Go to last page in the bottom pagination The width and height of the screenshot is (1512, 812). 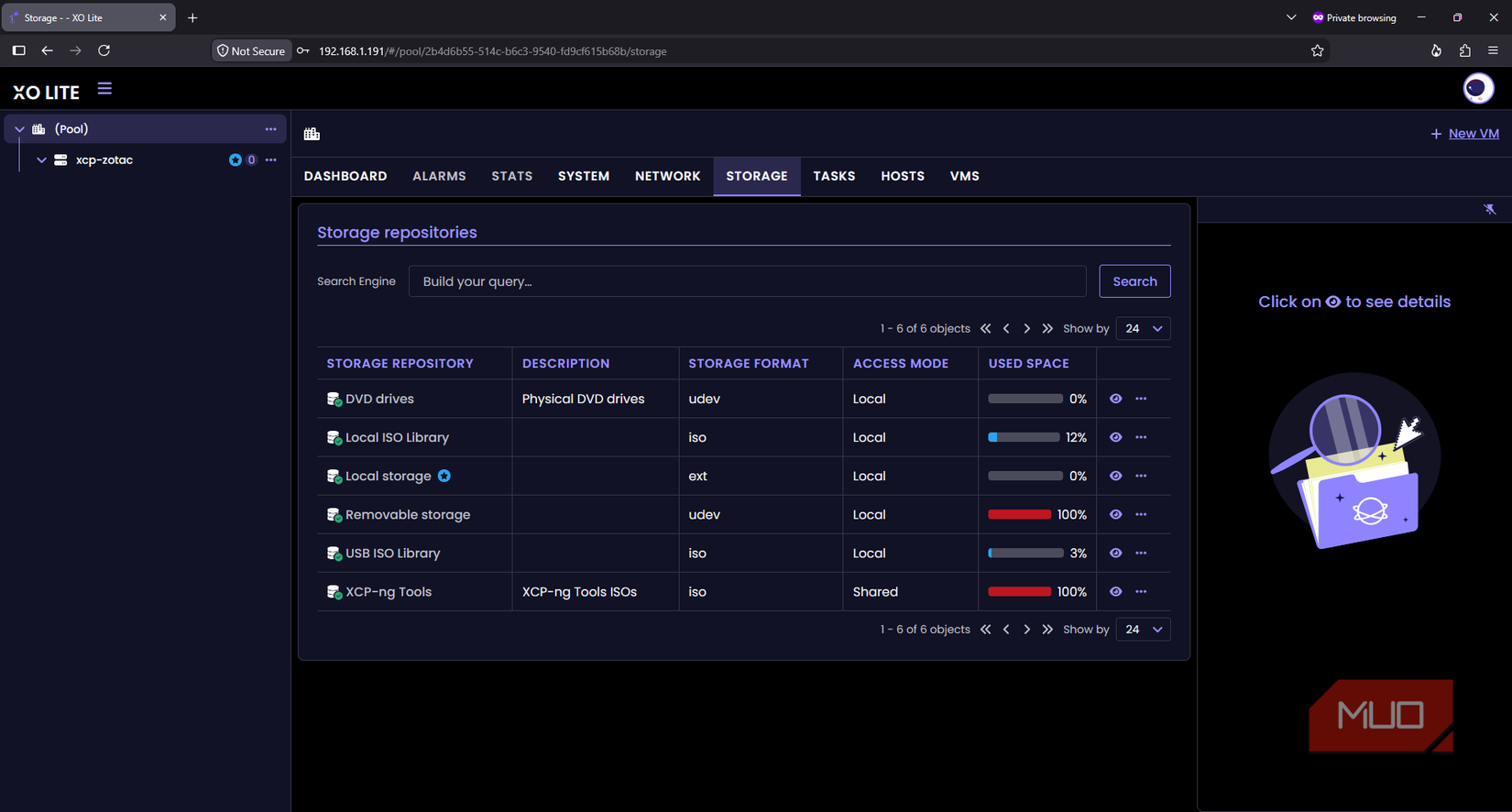pyautogui.click(x=1047, y=630)
